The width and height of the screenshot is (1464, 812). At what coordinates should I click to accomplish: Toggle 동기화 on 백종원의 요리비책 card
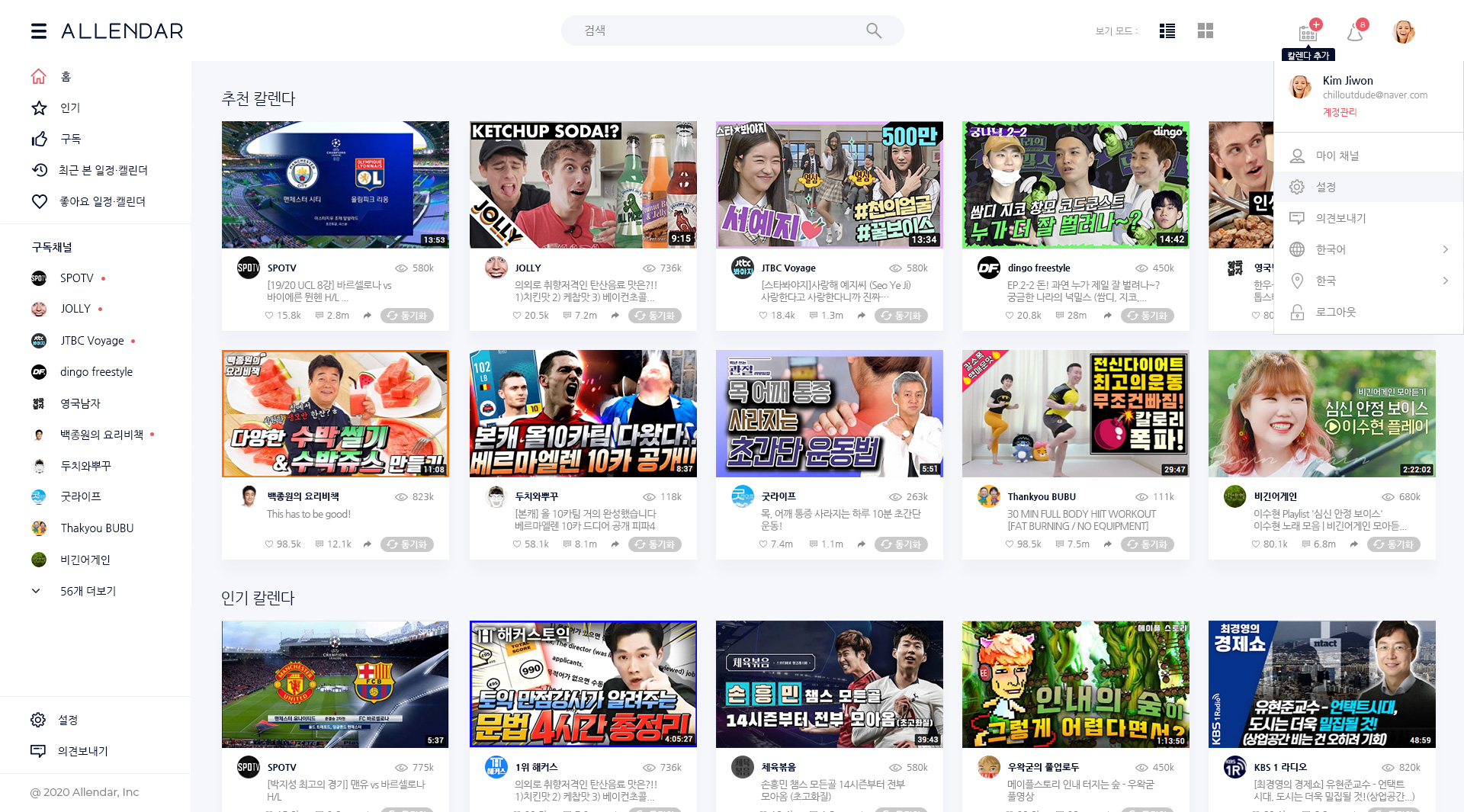pyautogui.click(x=406, y=544)
